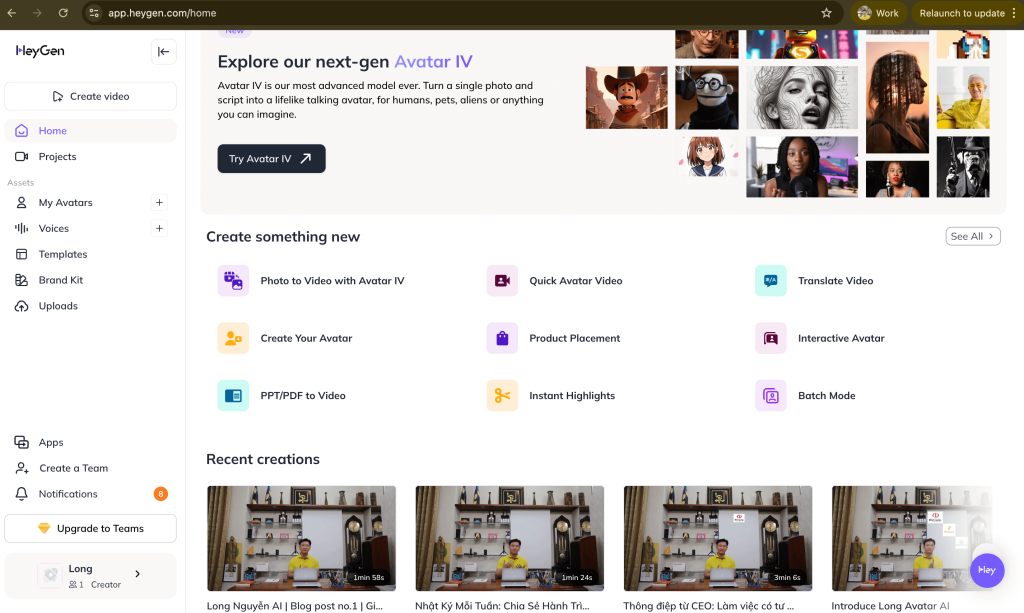Go to My Avatars

click(65, 202)
